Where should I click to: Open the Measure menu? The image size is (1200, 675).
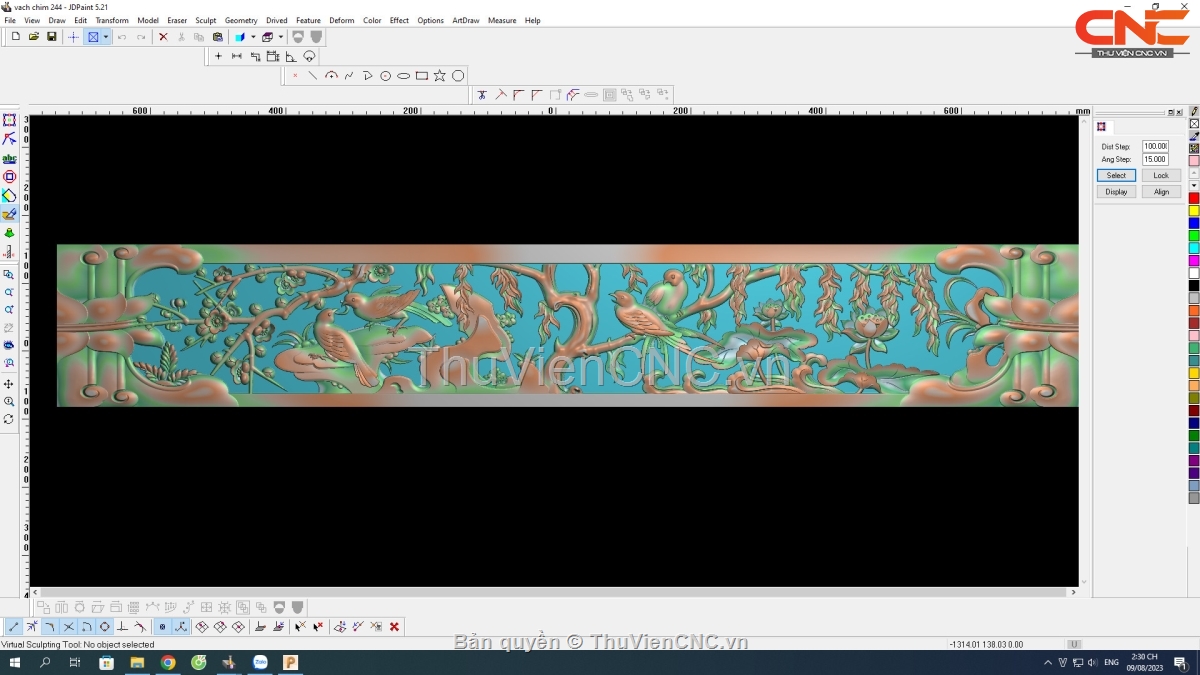pyautogui.click(x=502, y=20)
